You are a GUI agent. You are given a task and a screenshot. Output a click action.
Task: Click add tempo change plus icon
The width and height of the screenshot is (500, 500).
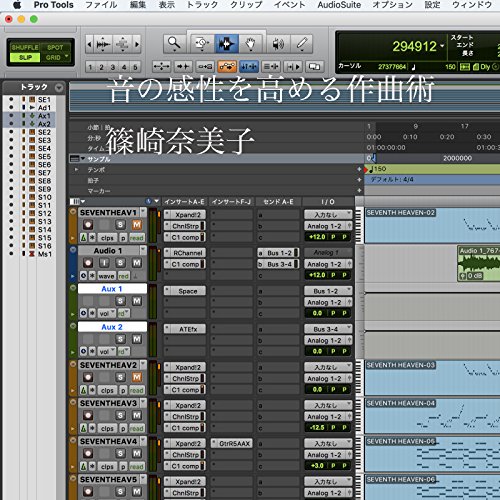[359, 169]
